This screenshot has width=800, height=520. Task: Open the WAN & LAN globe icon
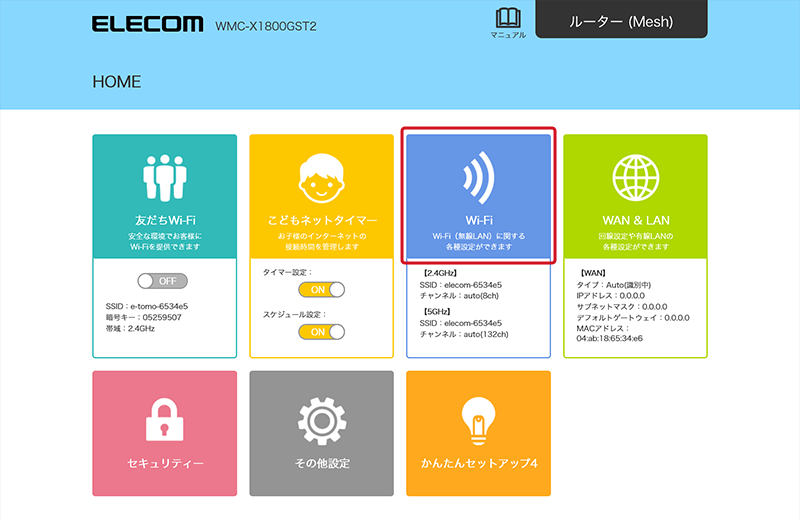636,178
